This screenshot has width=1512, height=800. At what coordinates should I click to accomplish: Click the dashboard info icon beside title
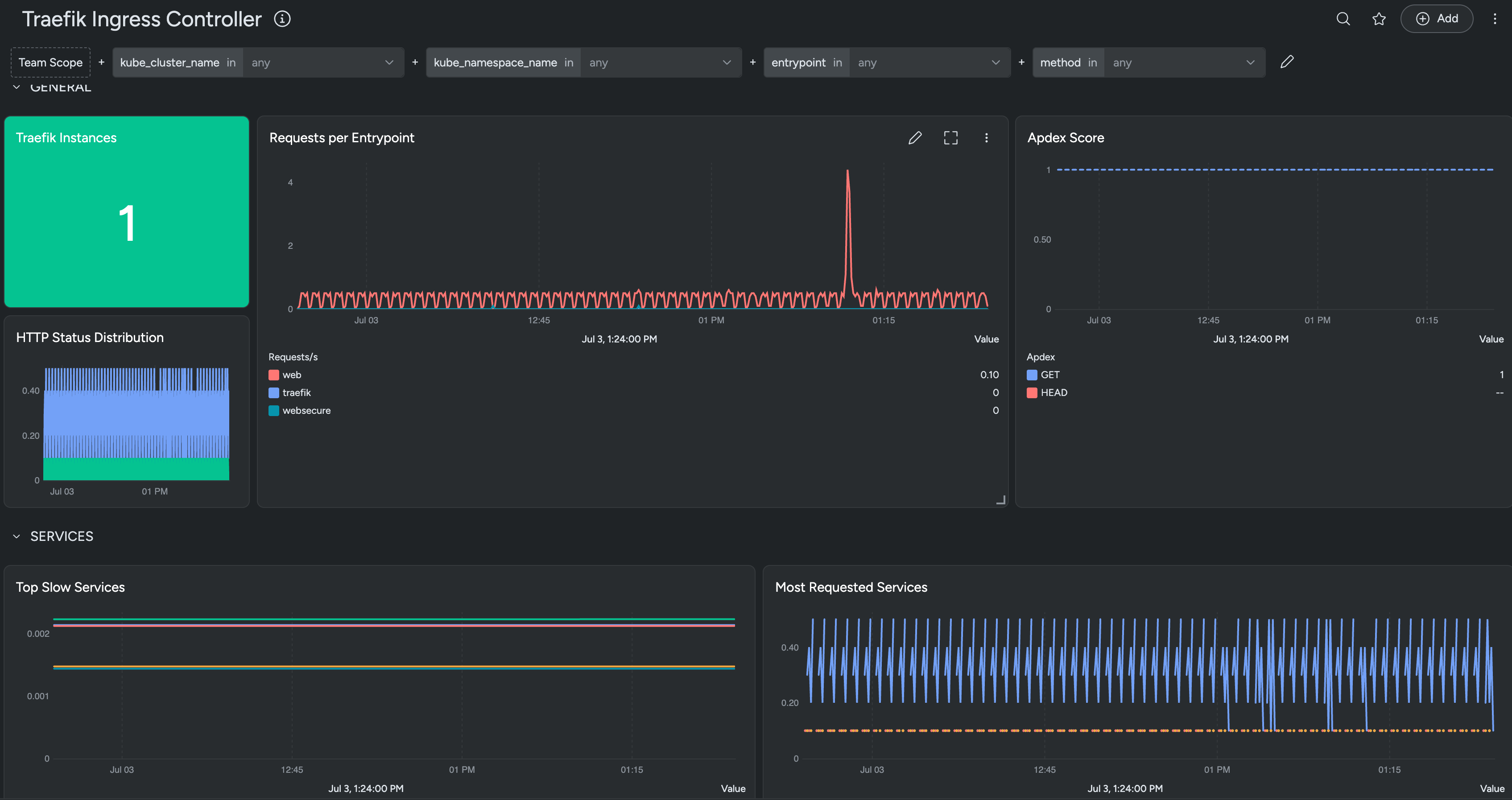282,19
